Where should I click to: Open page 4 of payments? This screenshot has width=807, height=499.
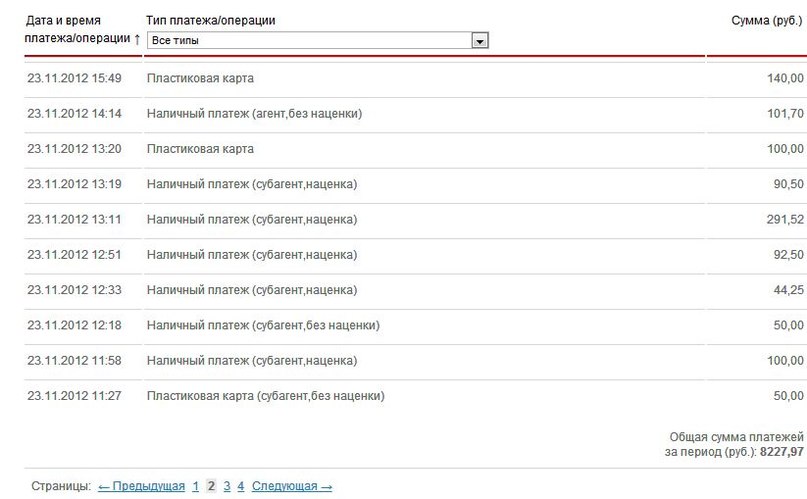coord(240,486)
